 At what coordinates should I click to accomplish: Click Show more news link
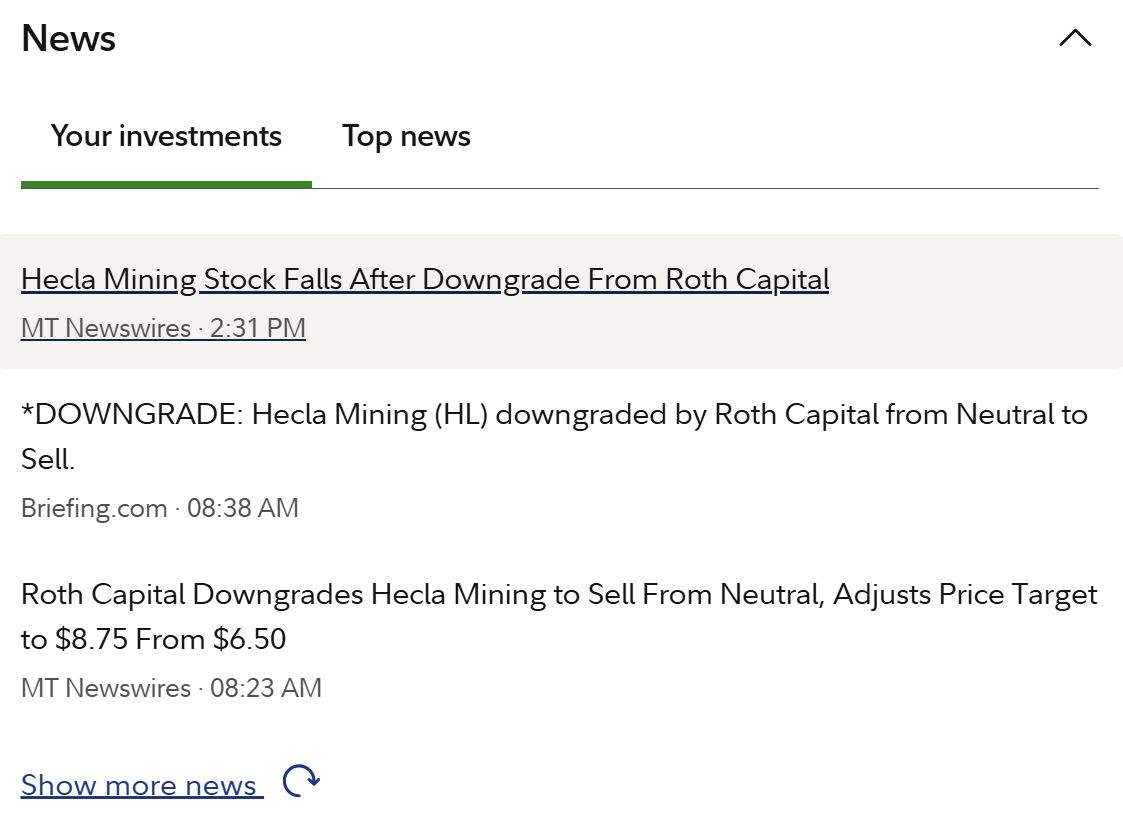pos(139,786)
